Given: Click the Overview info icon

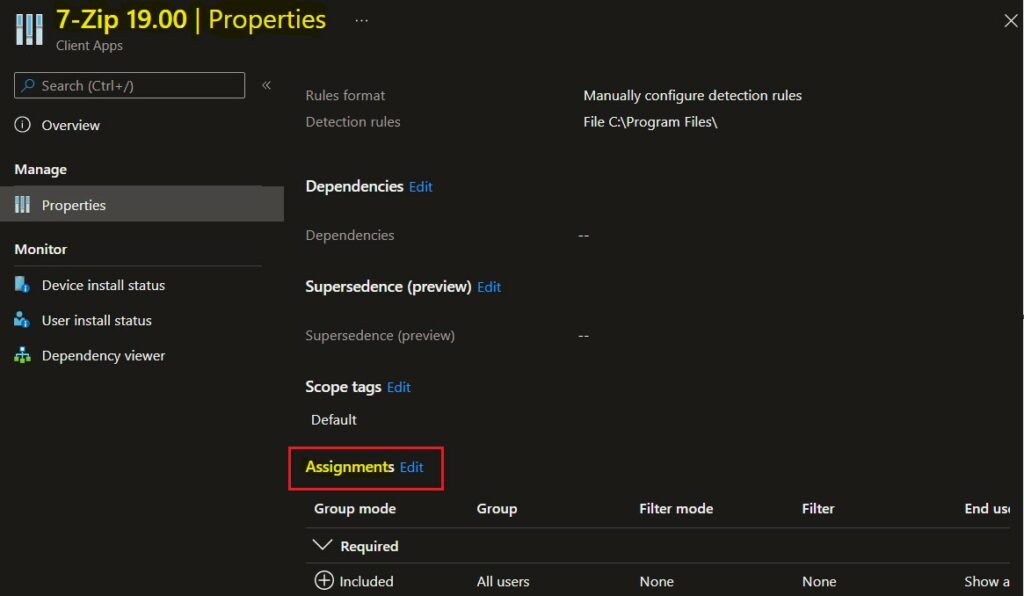Looking at the screenshot, I should [x=22, y=125].
